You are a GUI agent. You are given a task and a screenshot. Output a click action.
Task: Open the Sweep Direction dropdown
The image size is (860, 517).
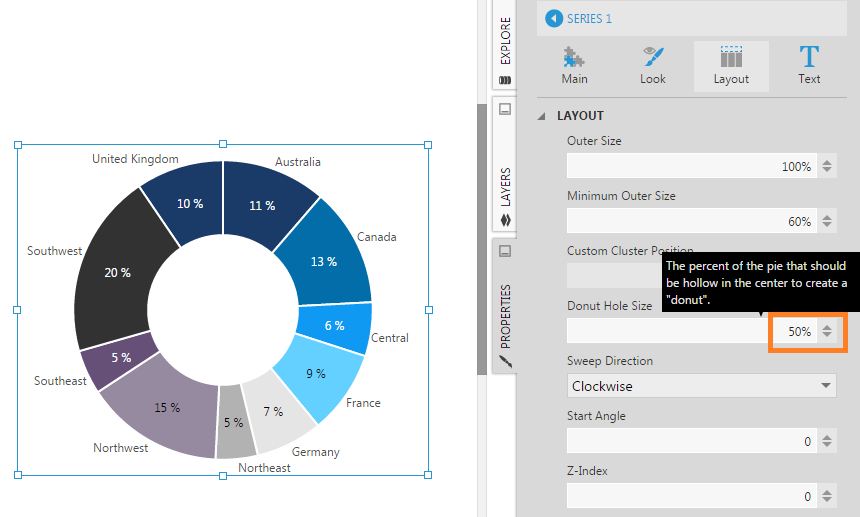pos(701,386)
